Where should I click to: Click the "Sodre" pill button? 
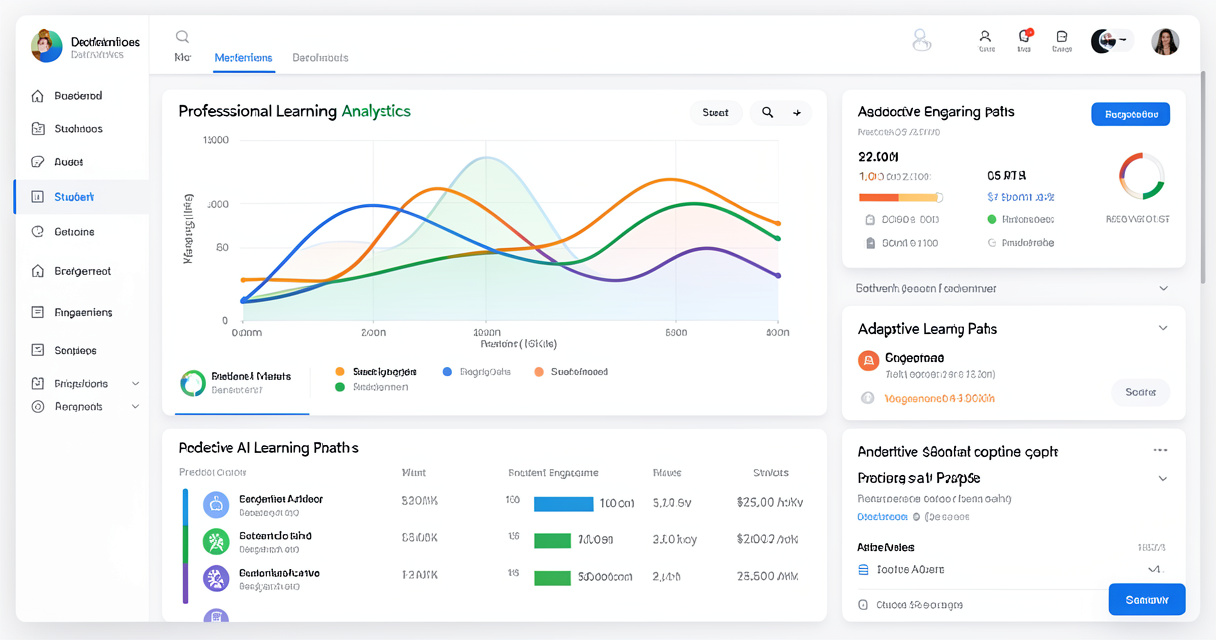[1141, 392]
